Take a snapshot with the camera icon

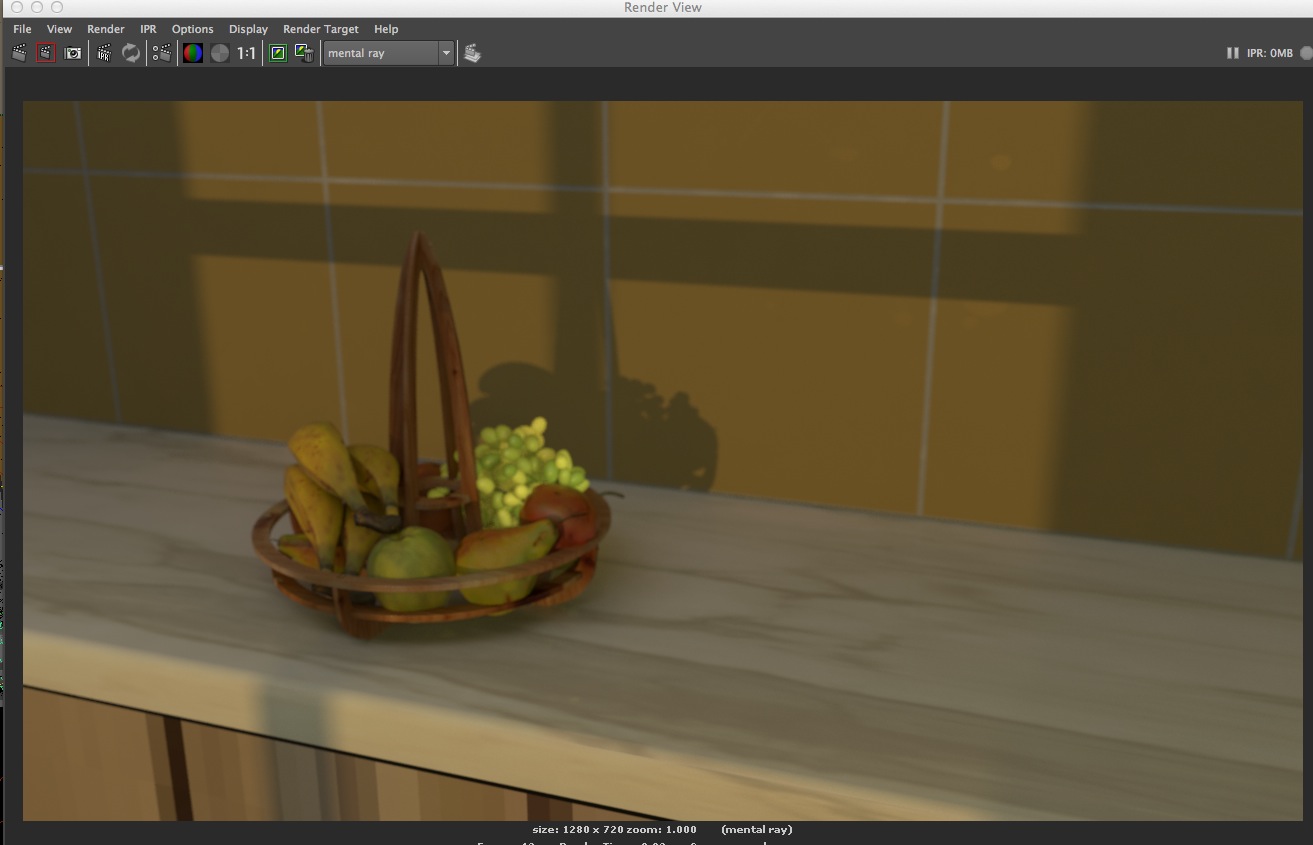coord(72,53)
